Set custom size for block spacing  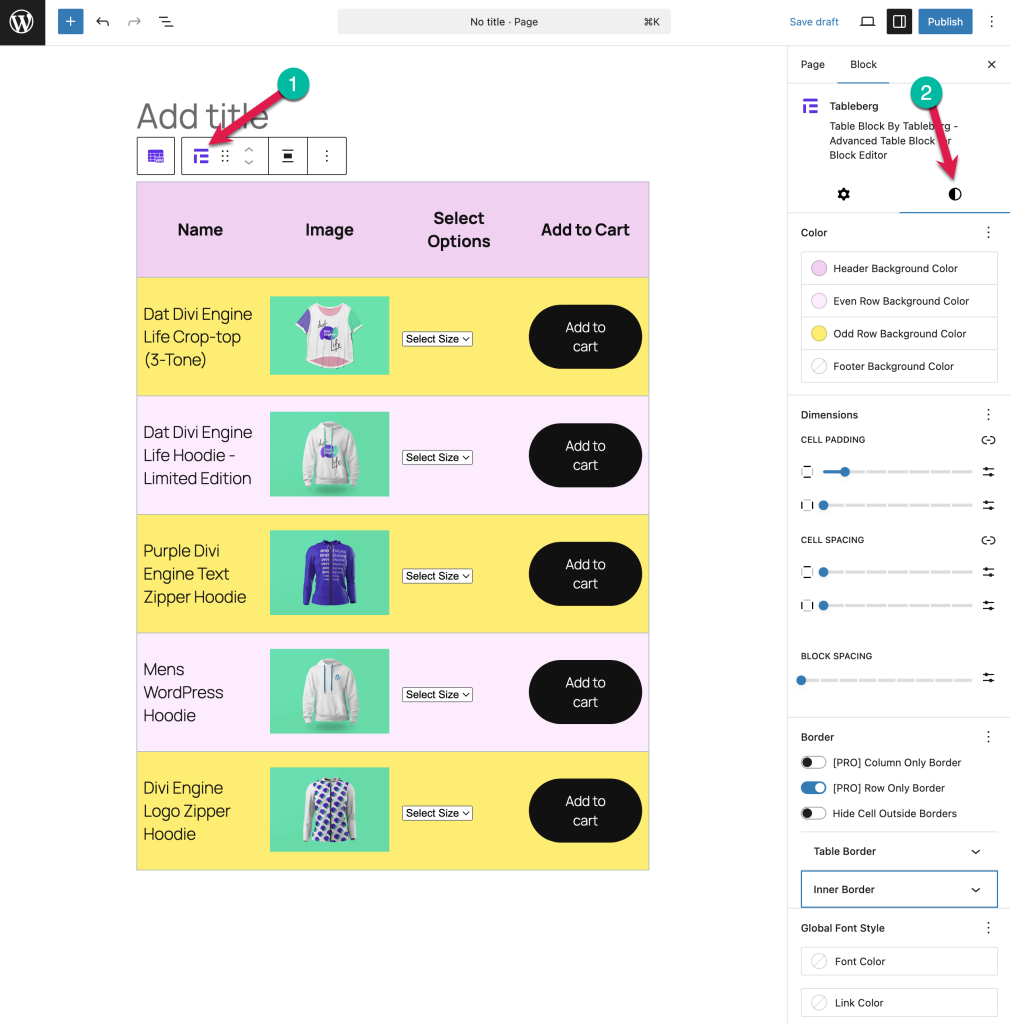988,678
